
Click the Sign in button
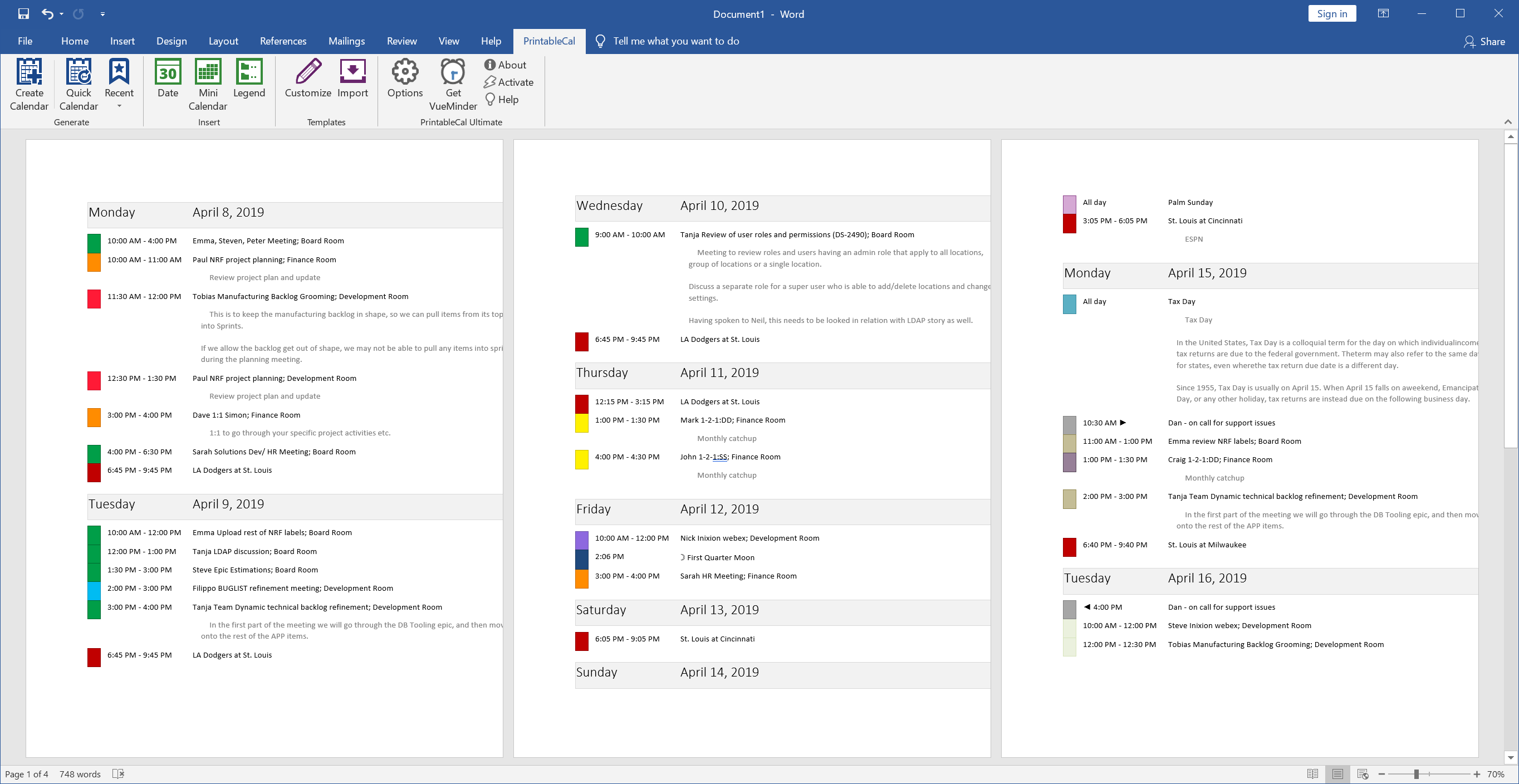point(1331,13)
